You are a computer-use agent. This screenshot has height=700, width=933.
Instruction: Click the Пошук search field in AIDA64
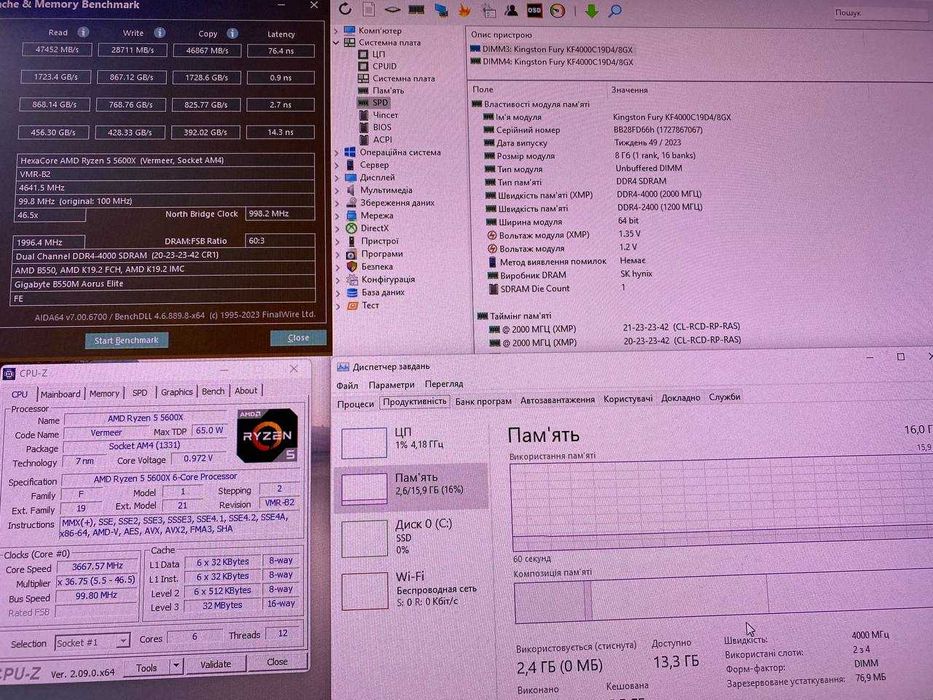click(881, 12)
